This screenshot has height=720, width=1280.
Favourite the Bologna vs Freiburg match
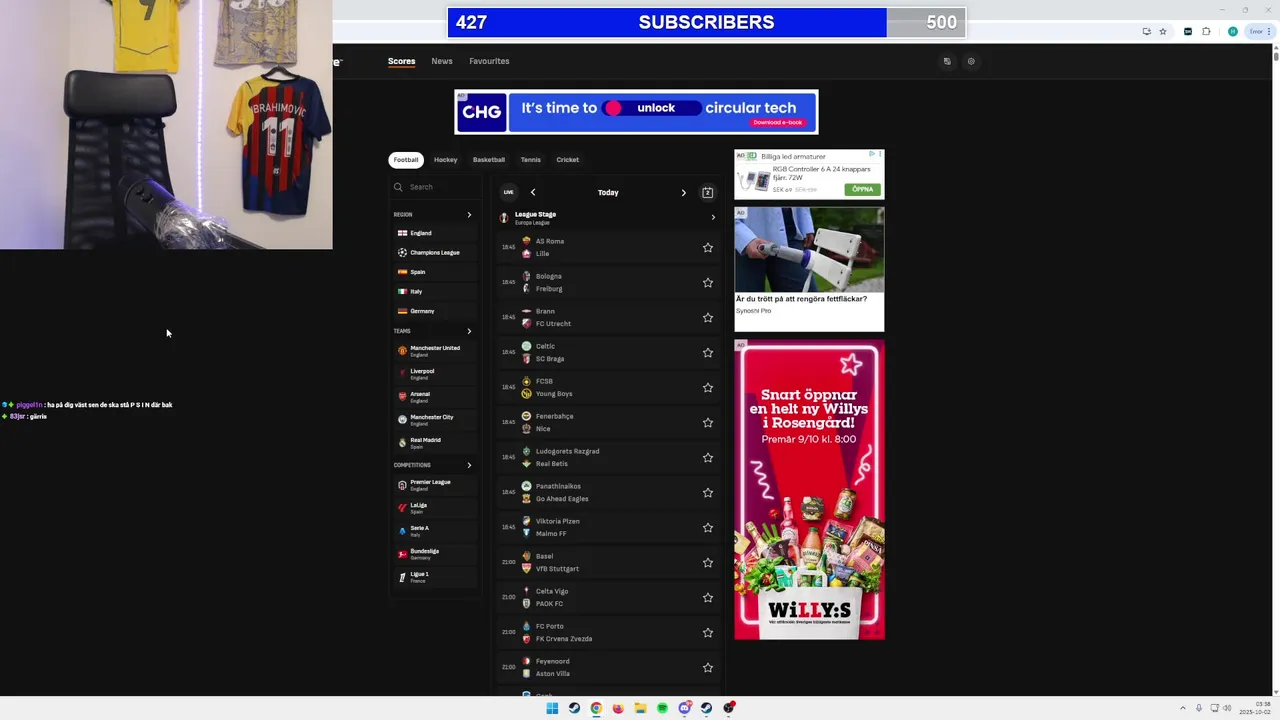pyautogui.click(x=707, y=282)
